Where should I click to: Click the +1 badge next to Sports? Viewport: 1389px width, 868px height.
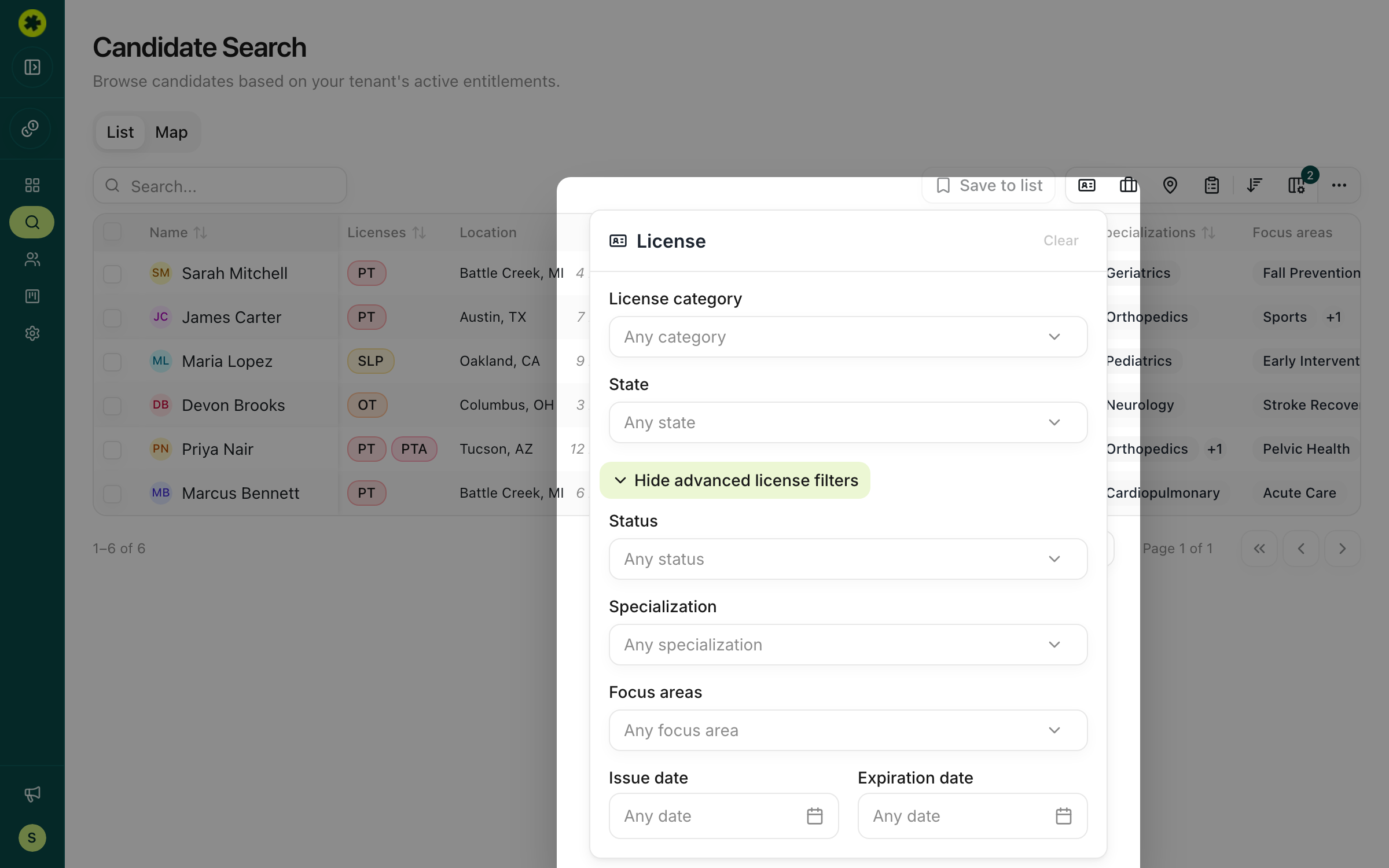(x=1333, y=317)
